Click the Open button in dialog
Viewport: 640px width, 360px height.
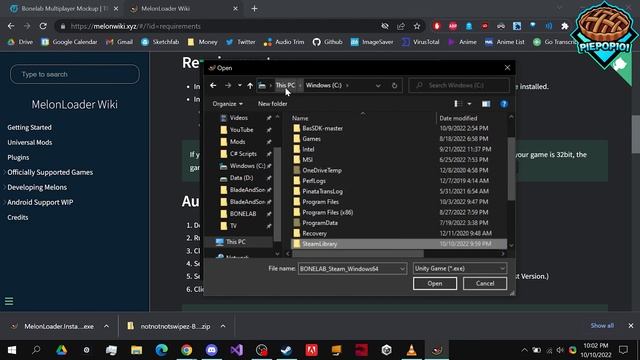click(435, 283)
